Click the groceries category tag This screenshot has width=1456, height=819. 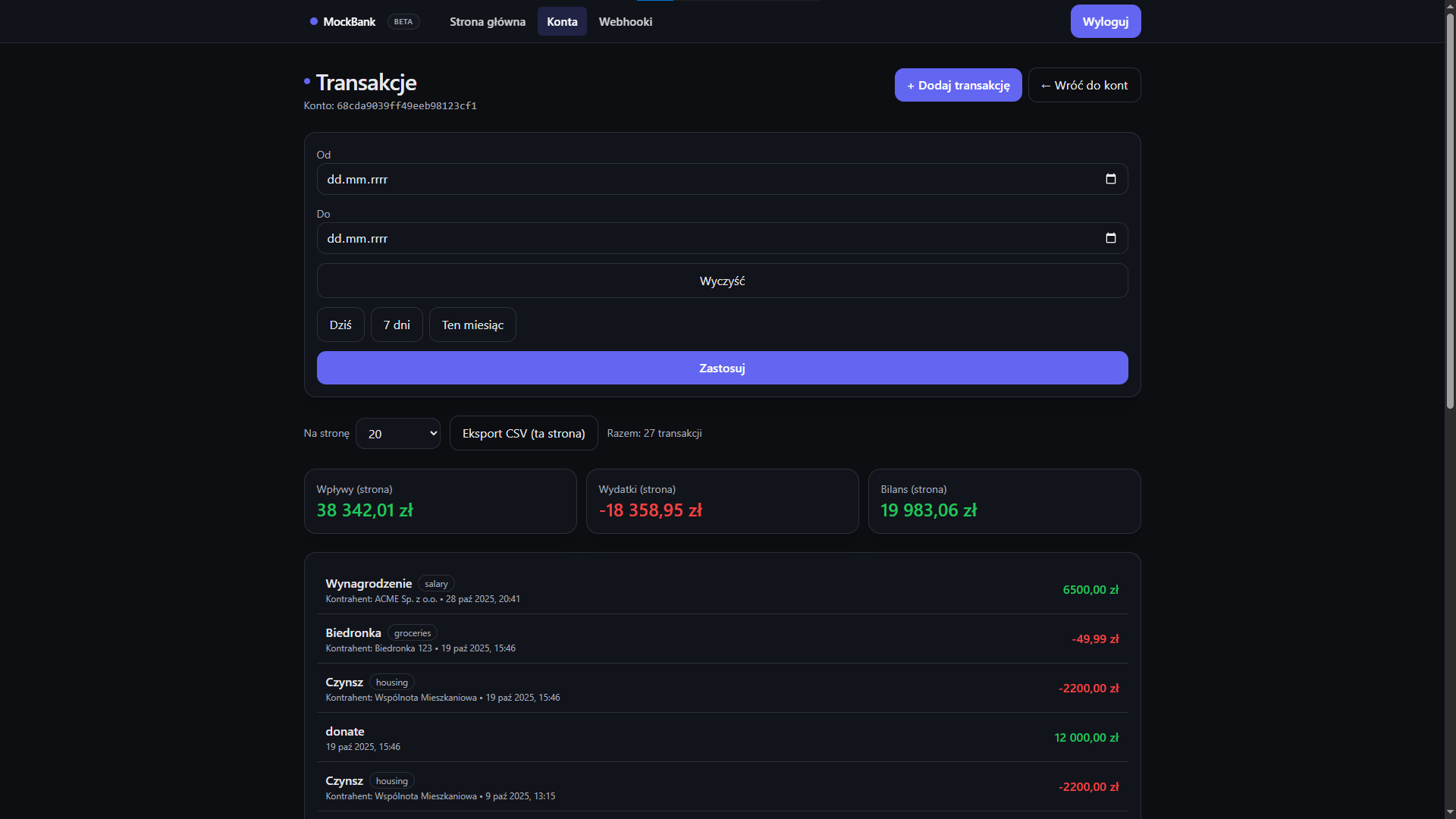point(413,633)
